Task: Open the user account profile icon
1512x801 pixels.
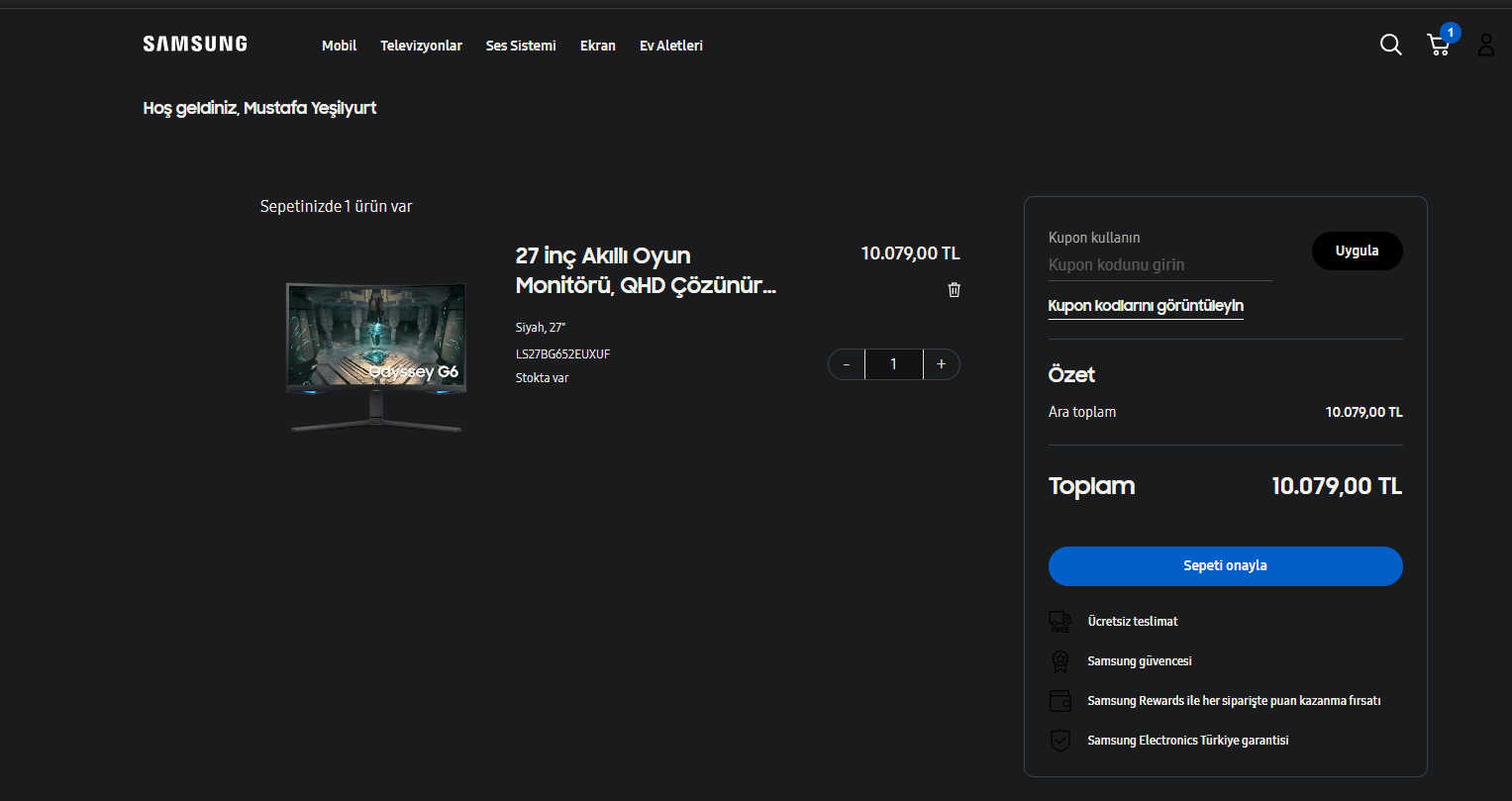Action: click(x=1486, y=45)
